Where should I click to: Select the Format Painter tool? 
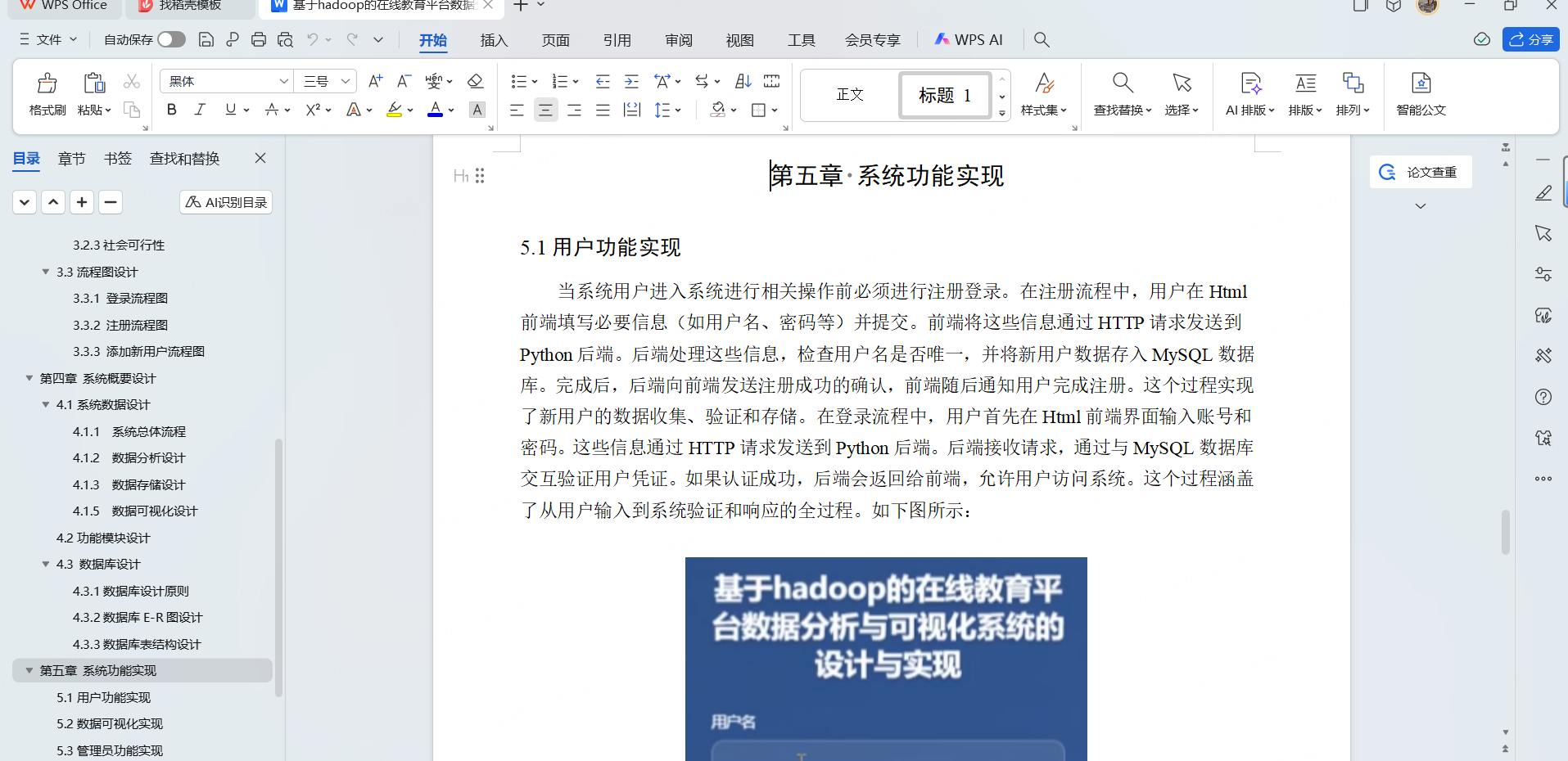point(47,92)
